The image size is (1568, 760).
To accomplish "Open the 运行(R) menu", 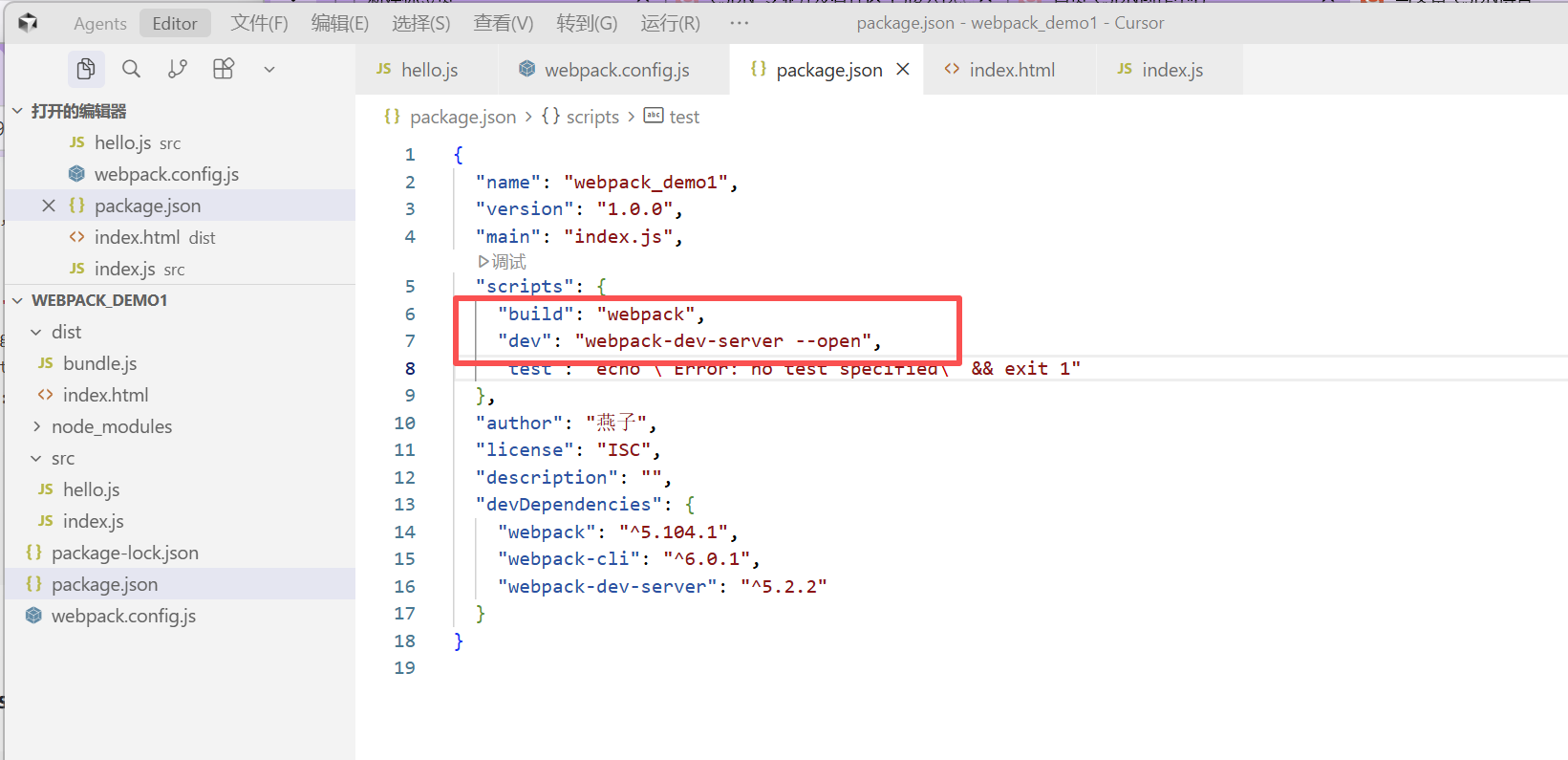I will [x=670, y=23].
